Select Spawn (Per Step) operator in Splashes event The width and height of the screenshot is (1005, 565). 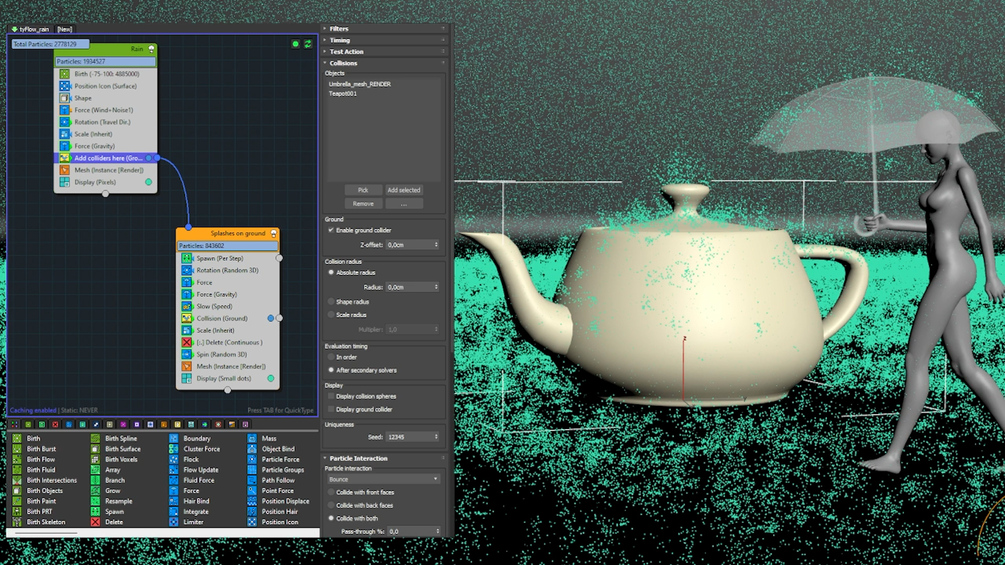pyautogui.click(x=228, y=259)
